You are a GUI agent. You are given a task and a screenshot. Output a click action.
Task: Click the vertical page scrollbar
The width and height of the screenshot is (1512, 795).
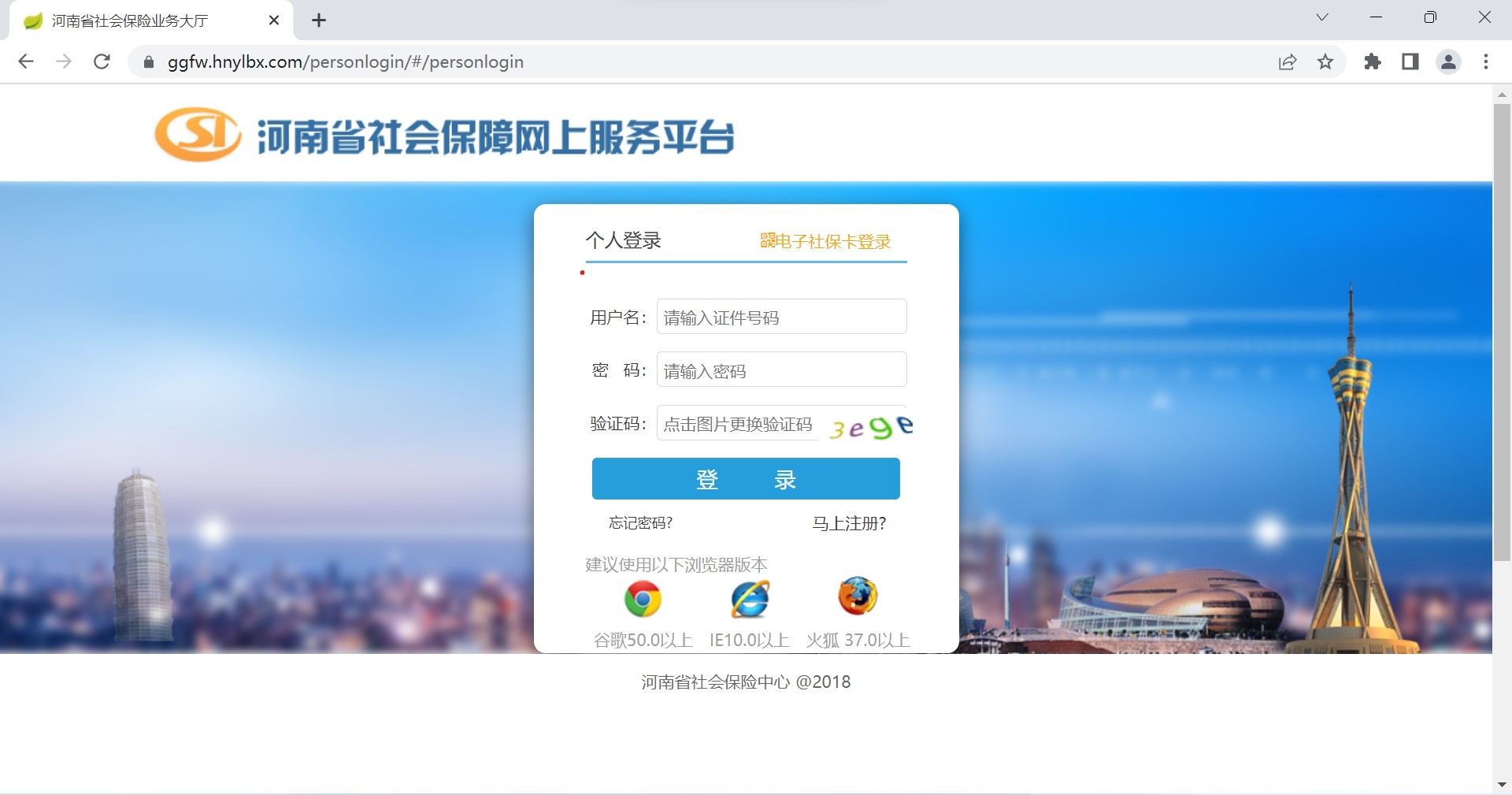tap(1502, 331)
